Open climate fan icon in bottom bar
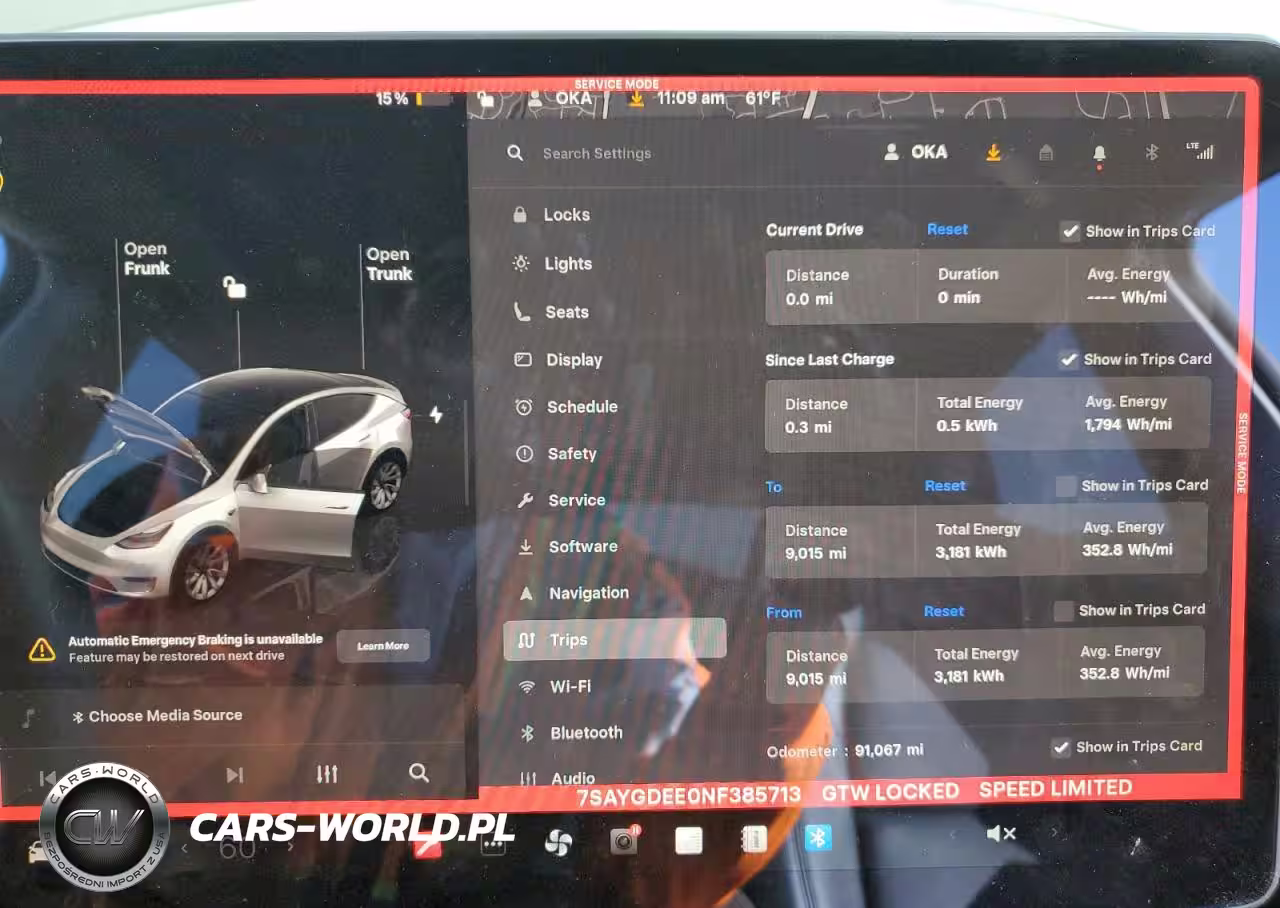The image size is (1280, 908). [x=557, y=842]
